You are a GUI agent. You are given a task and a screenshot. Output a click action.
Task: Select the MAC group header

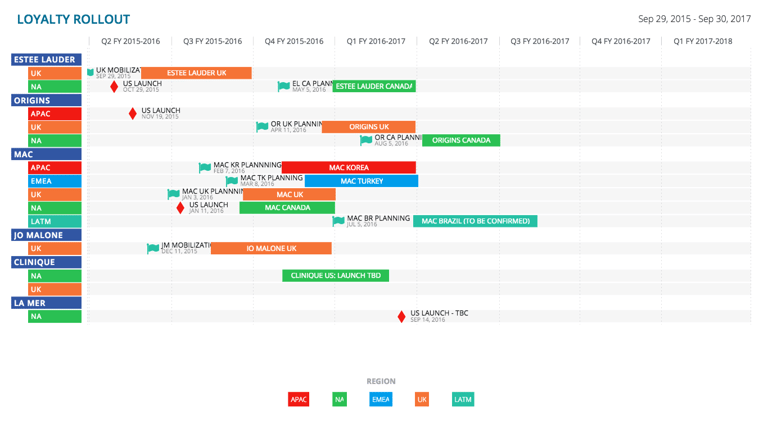click(46, 154)
